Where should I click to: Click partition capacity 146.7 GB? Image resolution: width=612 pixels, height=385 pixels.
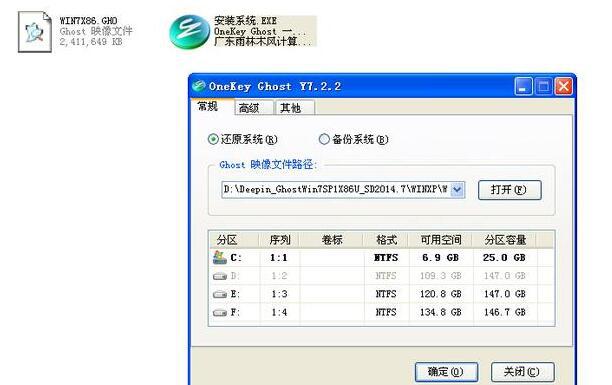pyautogui.click(x=504, y=312)
